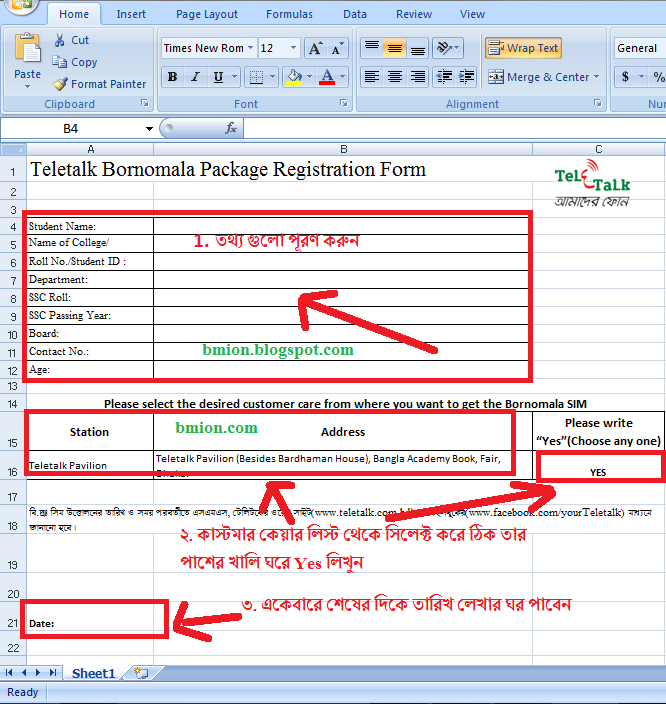
Task: Select Top Align for the cell
Action: (372, 48)
